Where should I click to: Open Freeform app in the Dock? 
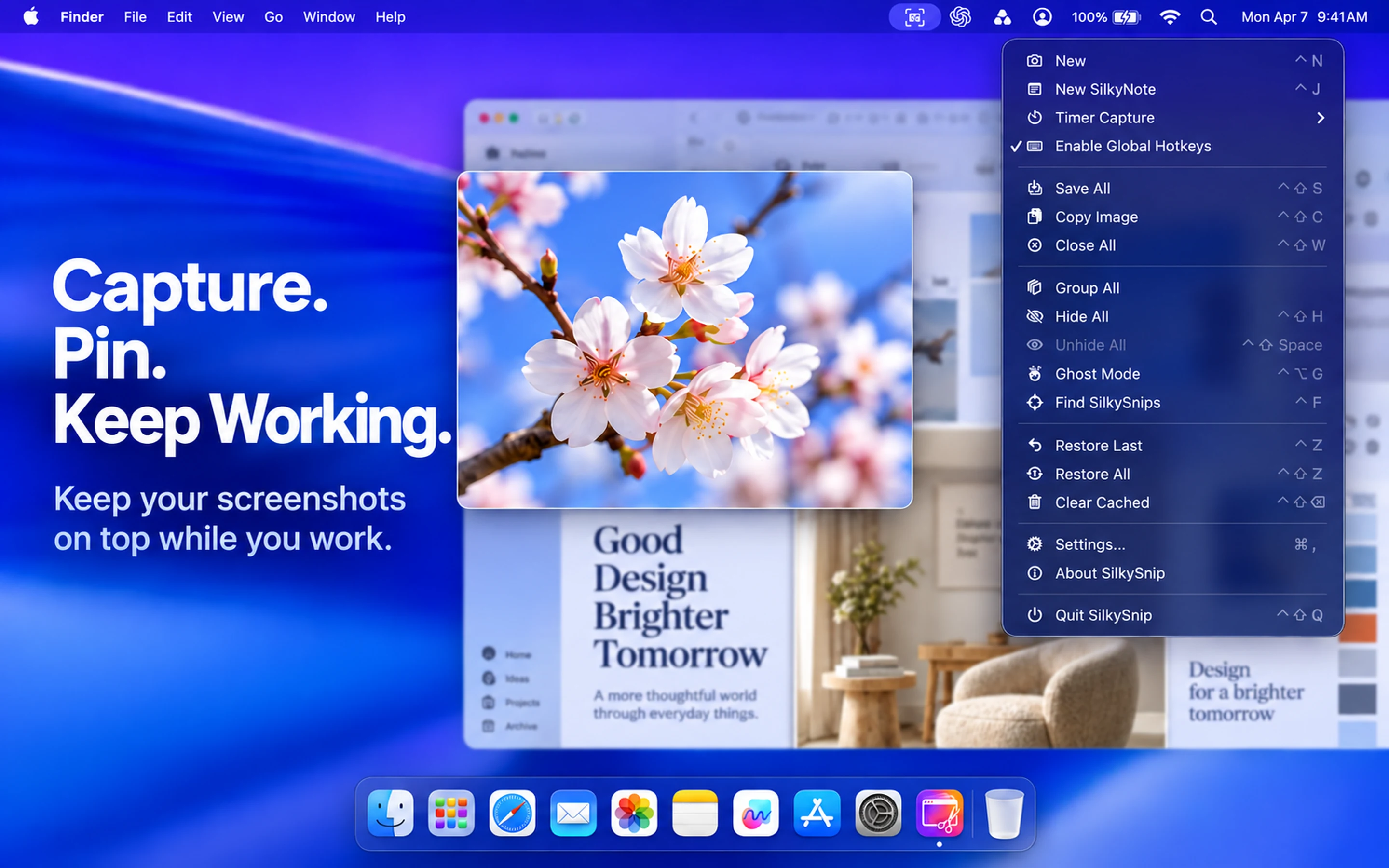pos(756,814)
